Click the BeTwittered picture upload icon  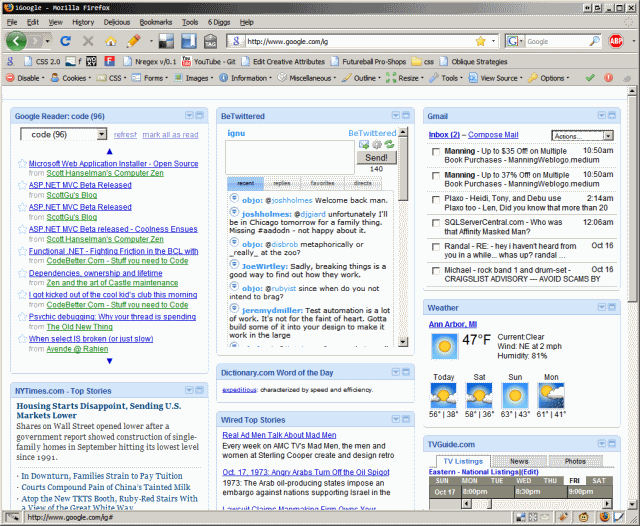point(364,144)
